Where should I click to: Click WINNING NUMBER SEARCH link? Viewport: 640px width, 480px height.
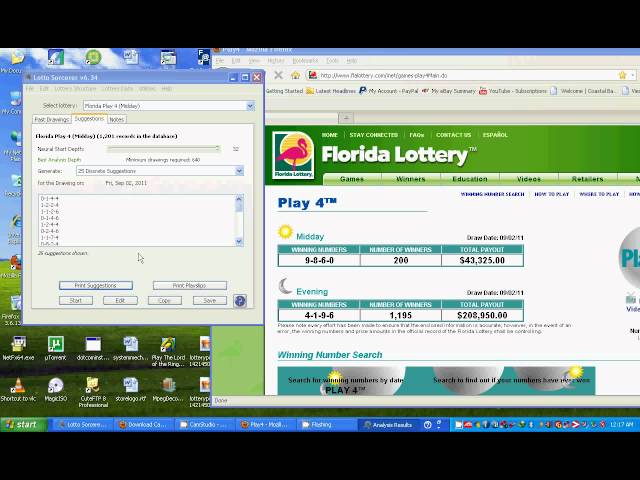493,194
